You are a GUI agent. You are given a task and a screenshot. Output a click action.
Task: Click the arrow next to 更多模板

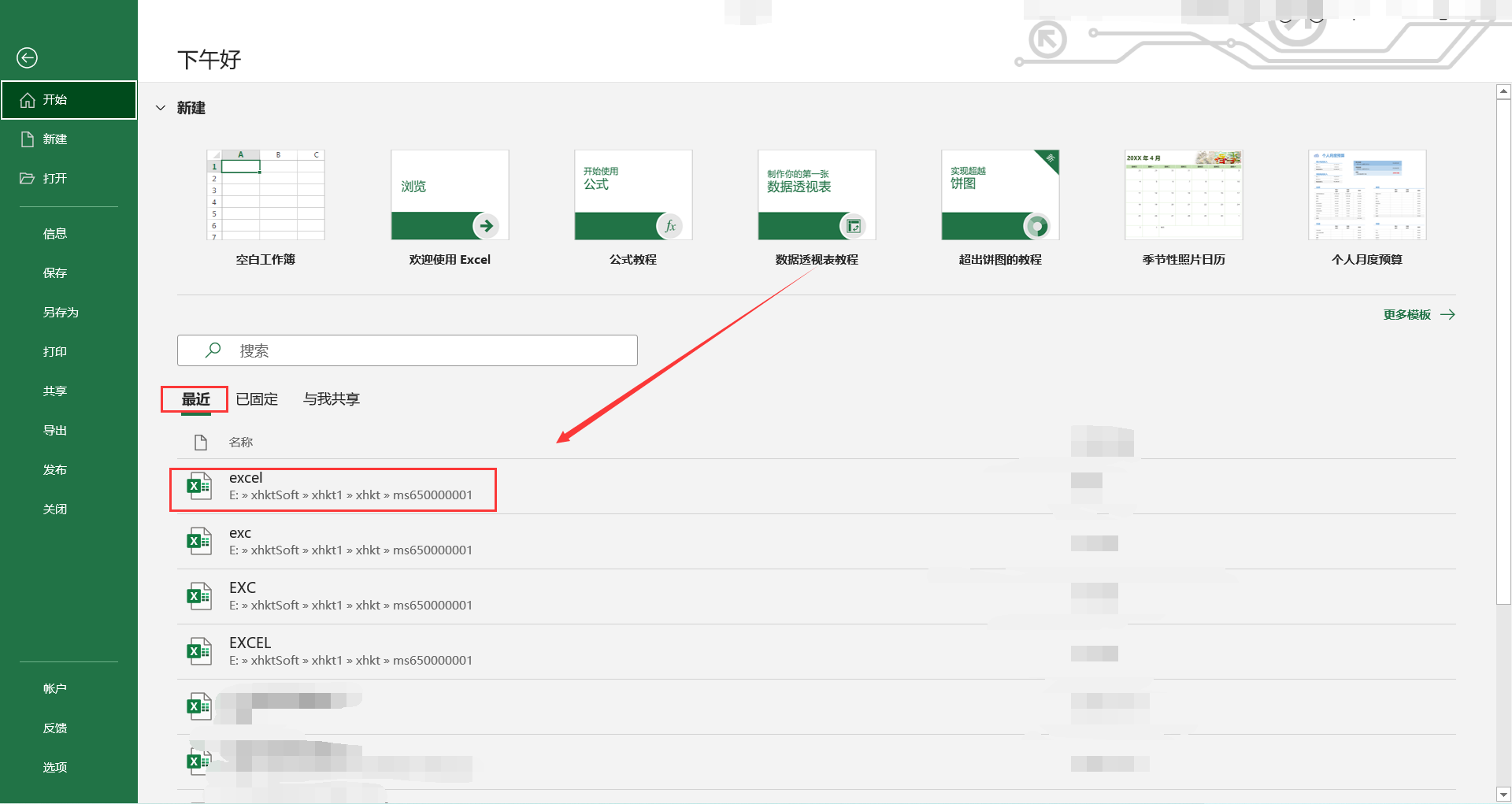click(1447, 315)
